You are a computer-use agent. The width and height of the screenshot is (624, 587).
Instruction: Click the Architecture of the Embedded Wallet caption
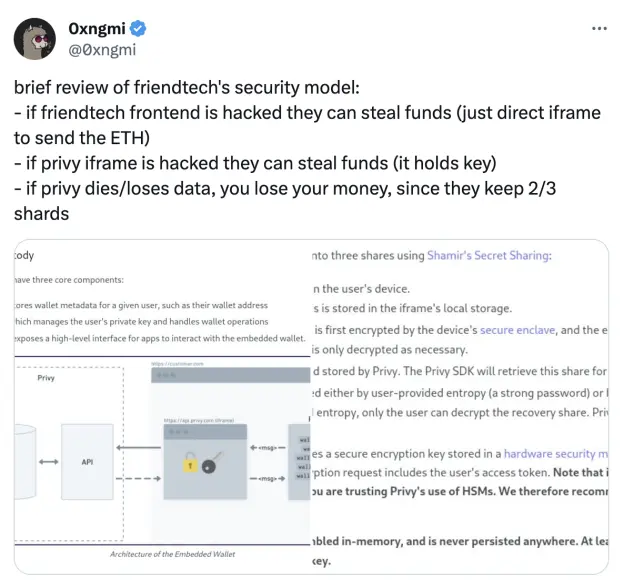(x=172, y=554)
